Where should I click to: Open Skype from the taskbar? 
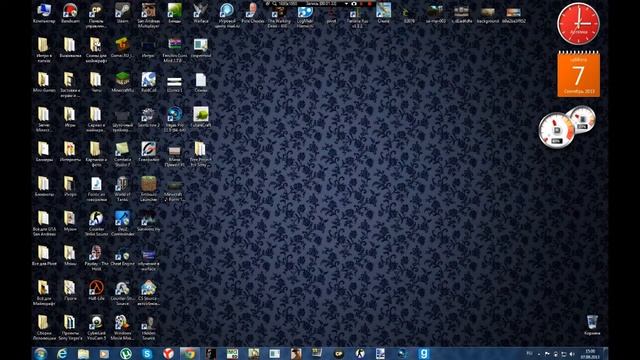[147, 353]
